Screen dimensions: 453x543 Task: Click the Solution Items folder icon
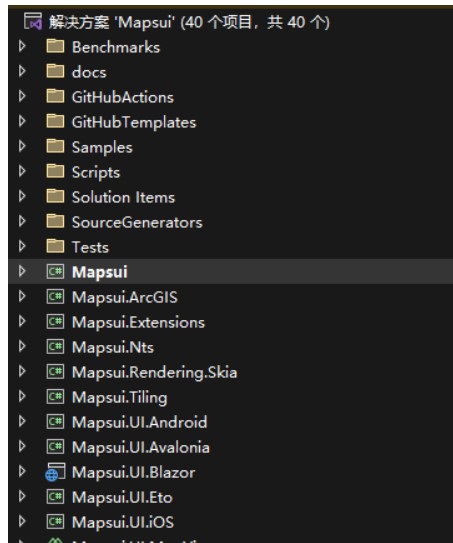[x=55, y=196]
